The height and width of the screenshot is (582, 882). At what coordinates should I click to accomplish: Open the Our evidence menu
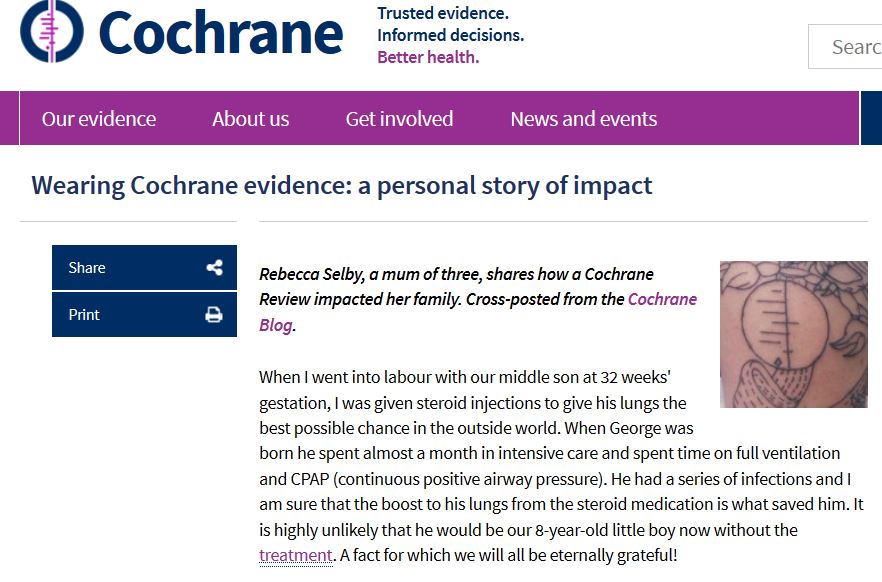[99, 119]
